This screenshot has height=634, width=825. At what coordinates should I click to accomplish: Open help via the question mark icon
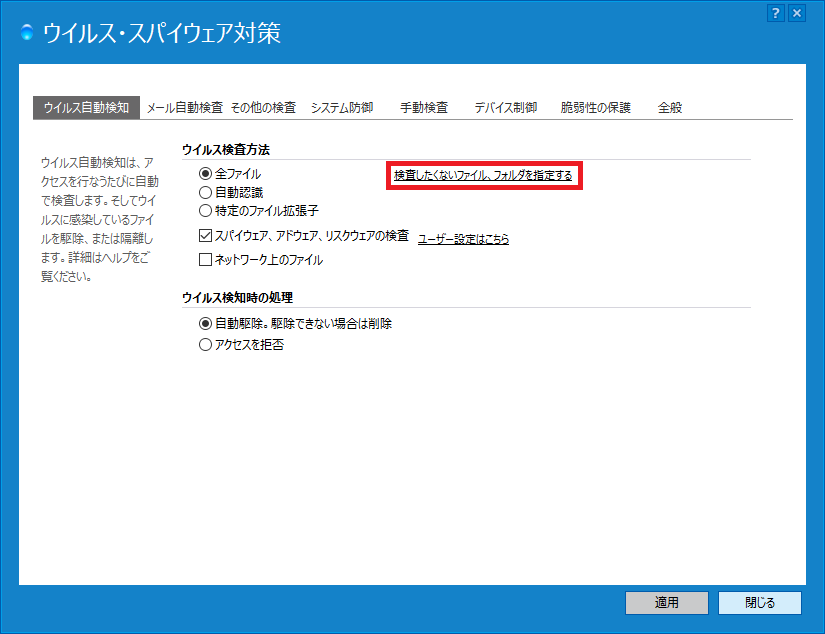(776, 13)
